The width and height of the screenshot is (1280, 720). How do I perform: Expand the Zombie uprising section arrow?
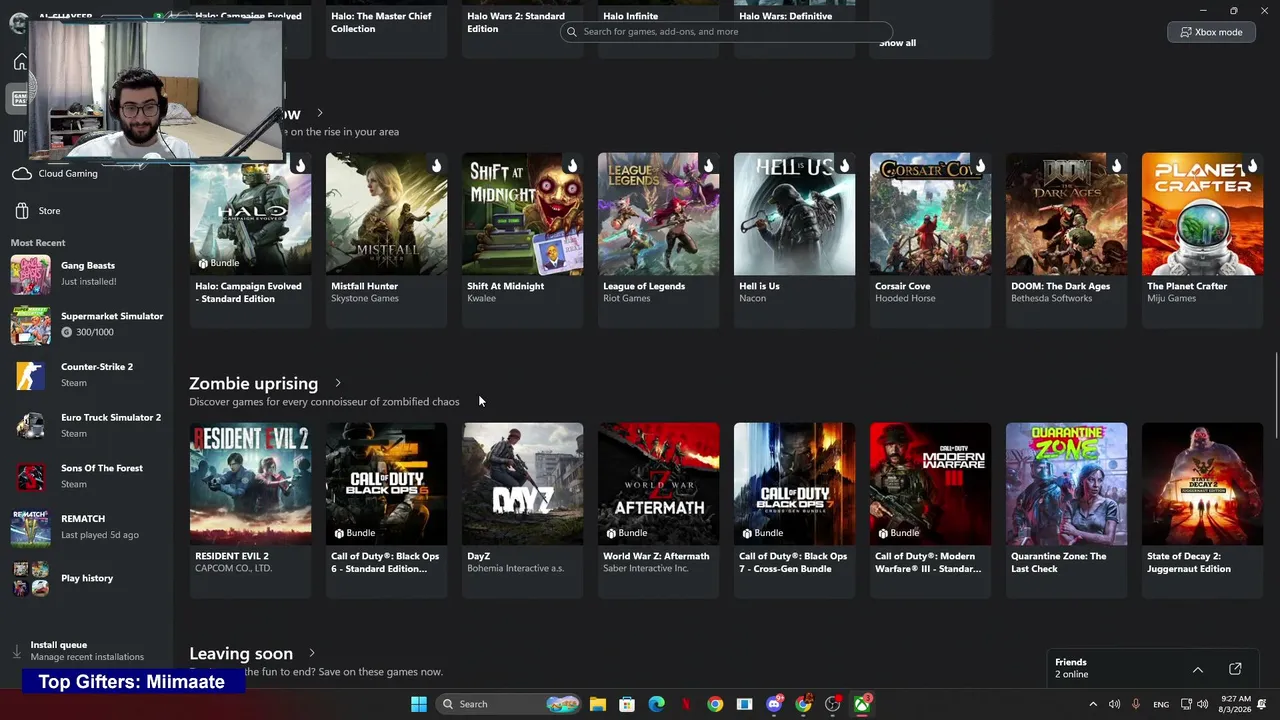pyautogui.click(x=338, y=383)
